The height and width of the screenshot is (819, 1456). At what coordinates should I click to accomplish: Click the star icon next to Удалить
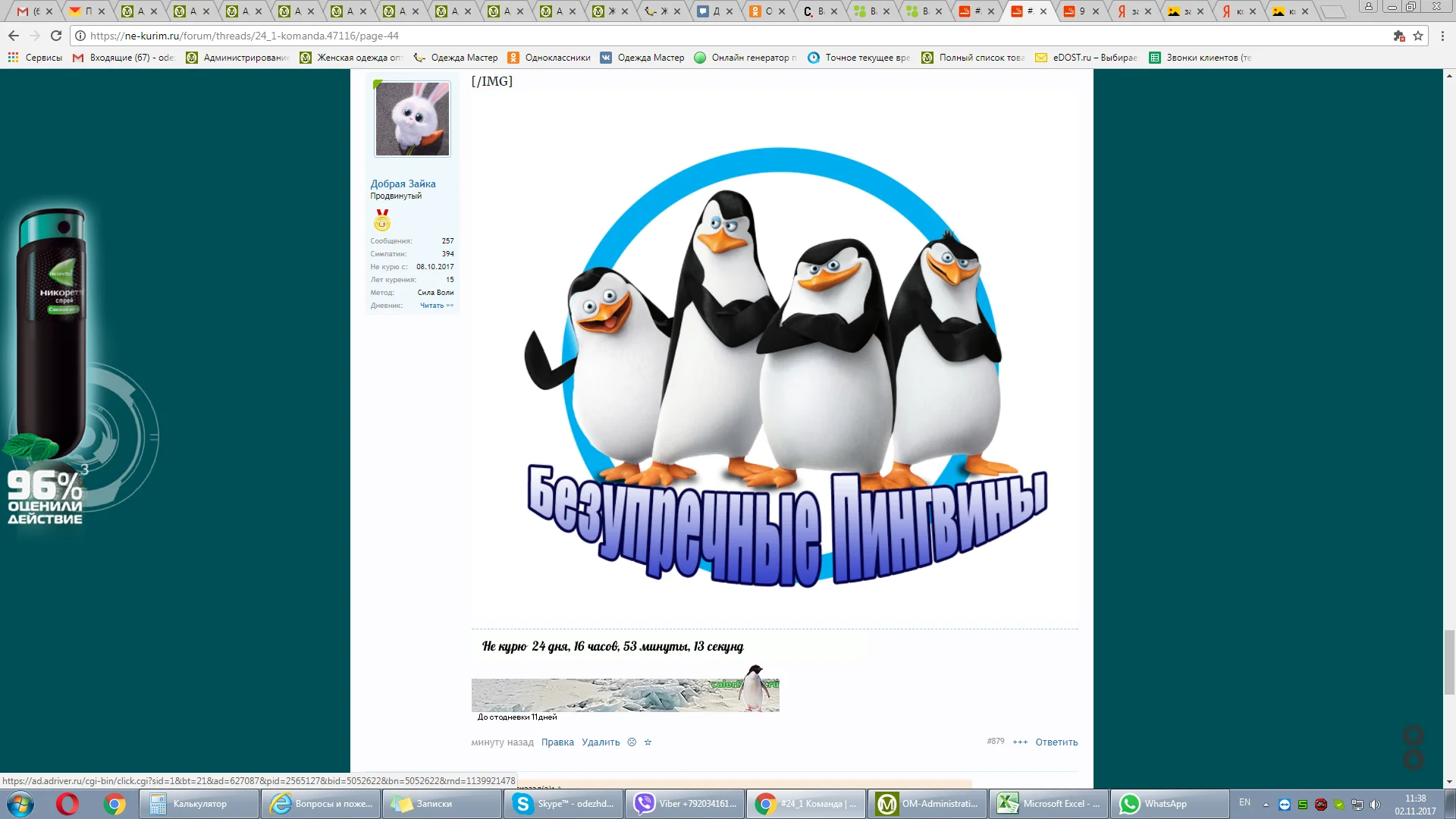coord(648,742)
